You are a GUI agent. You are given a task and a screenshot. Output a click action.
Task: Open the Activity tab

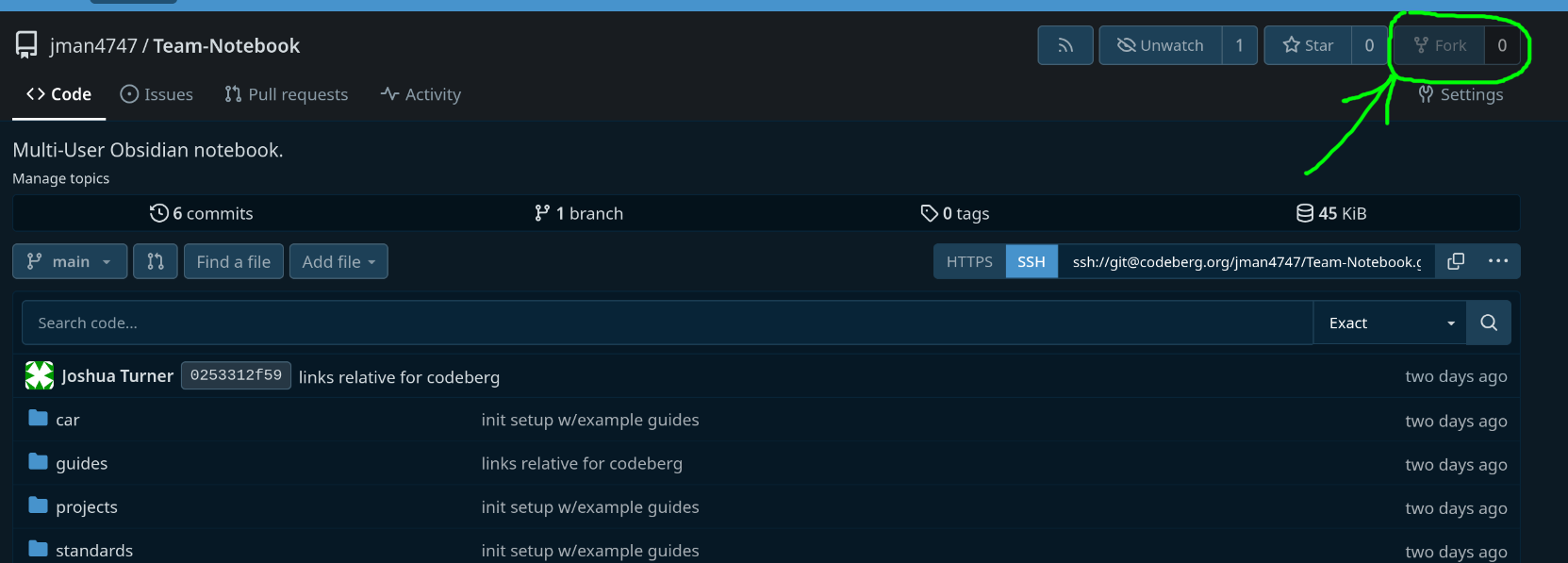[x=421, y=94]
